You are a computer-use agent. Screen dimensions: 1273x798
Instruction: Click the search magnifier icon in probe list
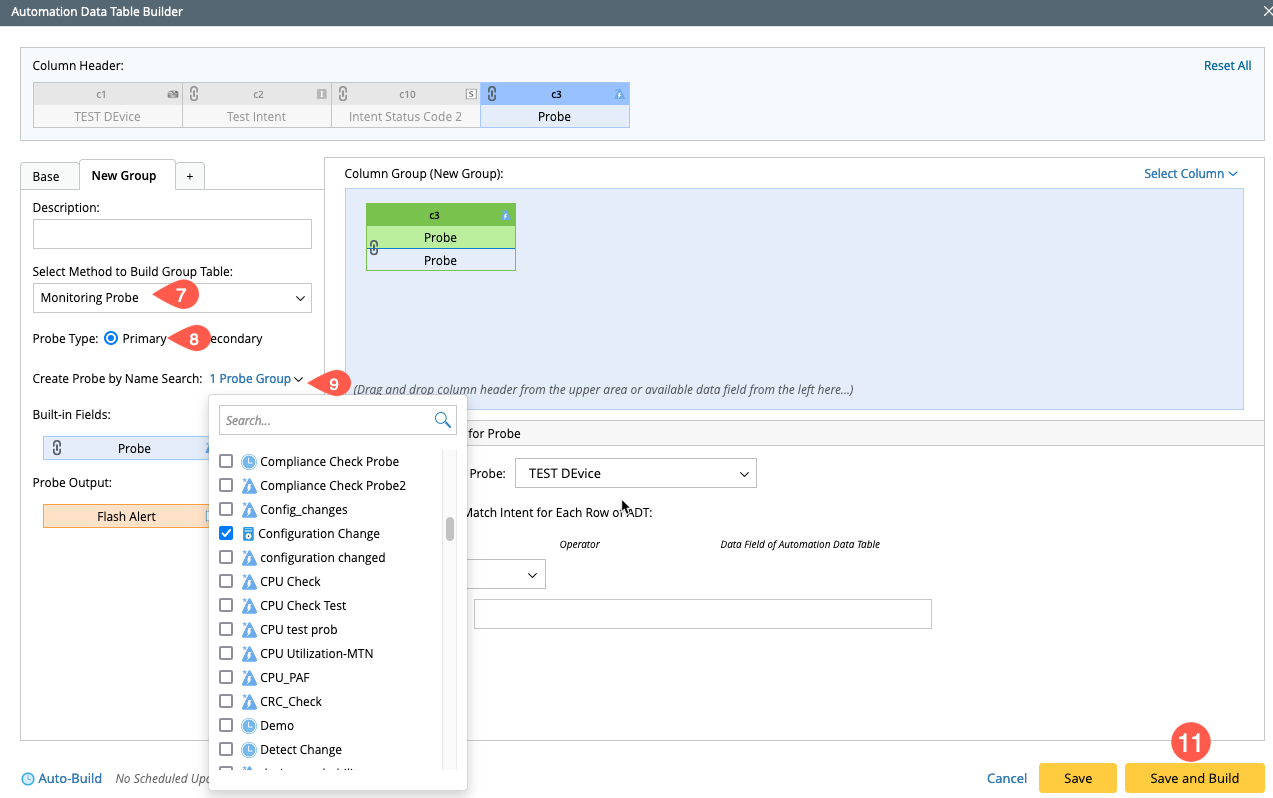pyautogui.click(x=442, y=420)
